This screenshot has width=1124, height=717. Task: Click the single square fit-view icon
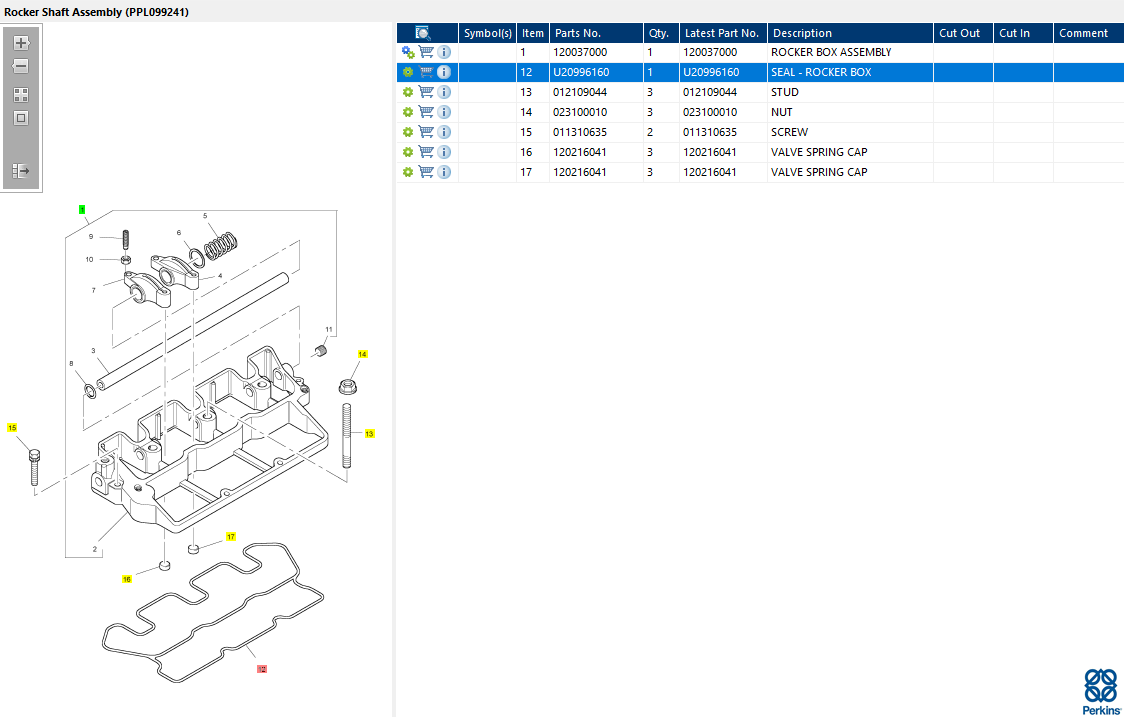(x=21, y=118)
